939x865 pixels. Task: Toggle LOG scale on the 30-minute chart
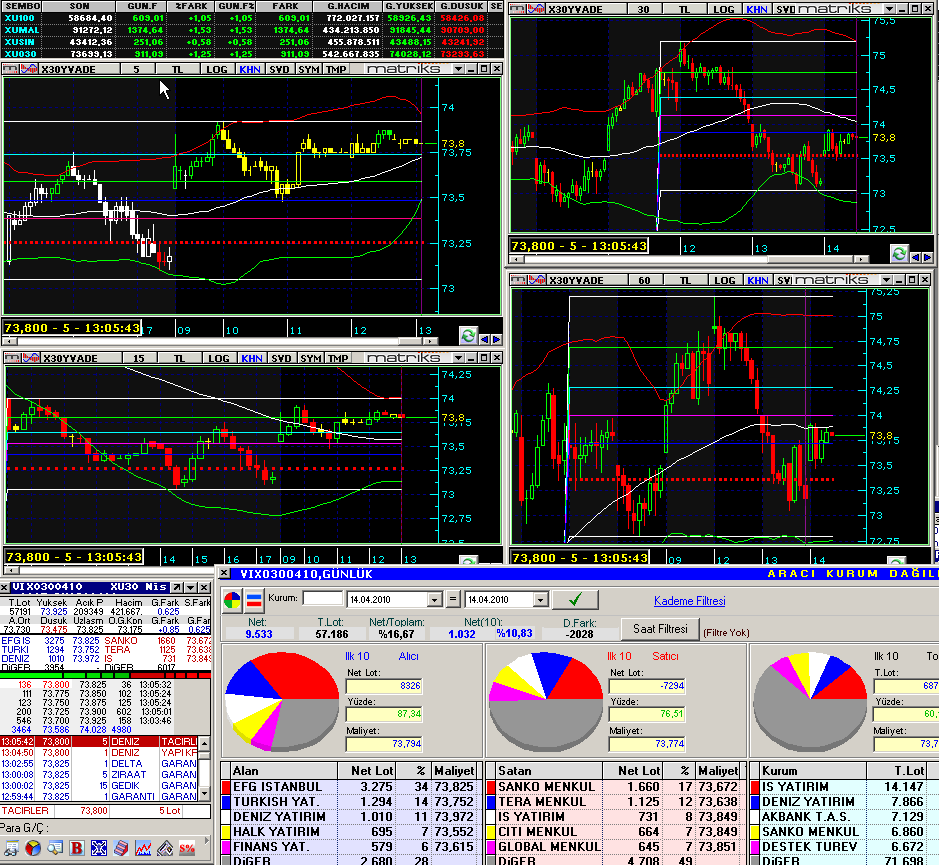[723, 9]
